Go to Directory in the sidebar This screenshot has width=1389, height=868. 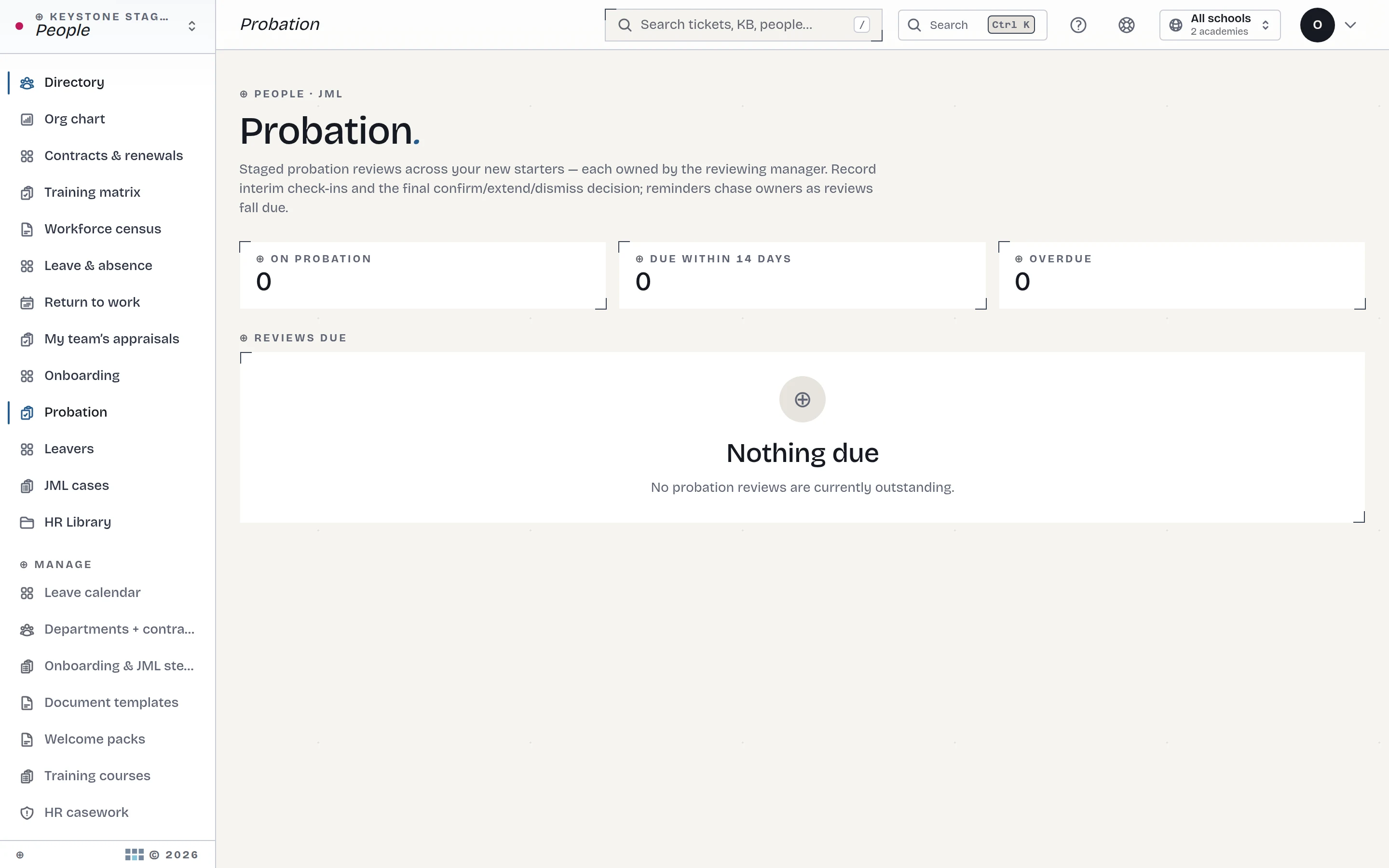click(108, 82)
